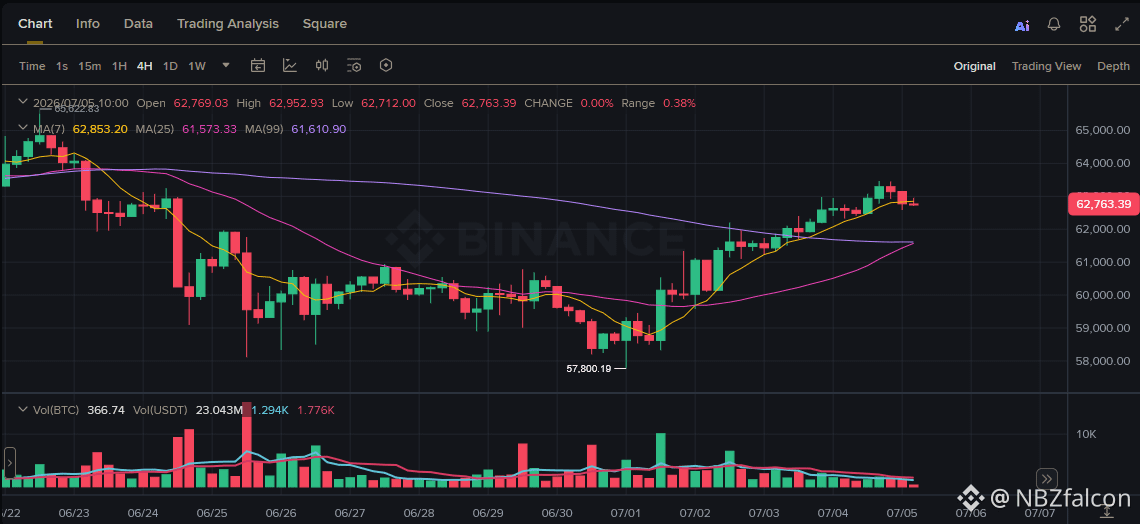Change chart style via candlestick icon
The width and height of the screenshot is (1140, 524).
pyautogui.click(x=322, y=65)
